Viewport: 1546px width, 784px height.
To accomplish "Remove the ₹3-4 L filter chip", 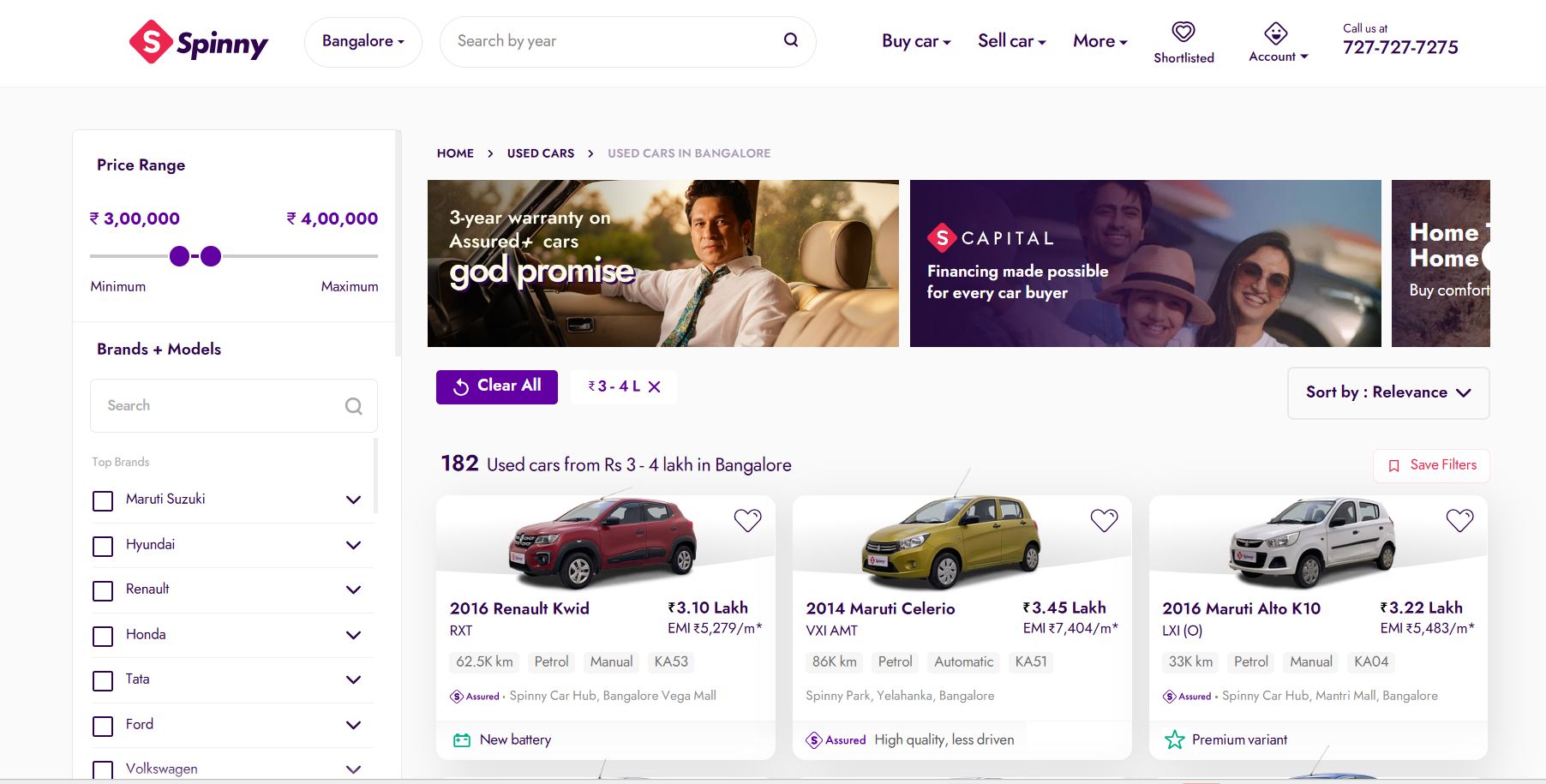I will 655,387.
